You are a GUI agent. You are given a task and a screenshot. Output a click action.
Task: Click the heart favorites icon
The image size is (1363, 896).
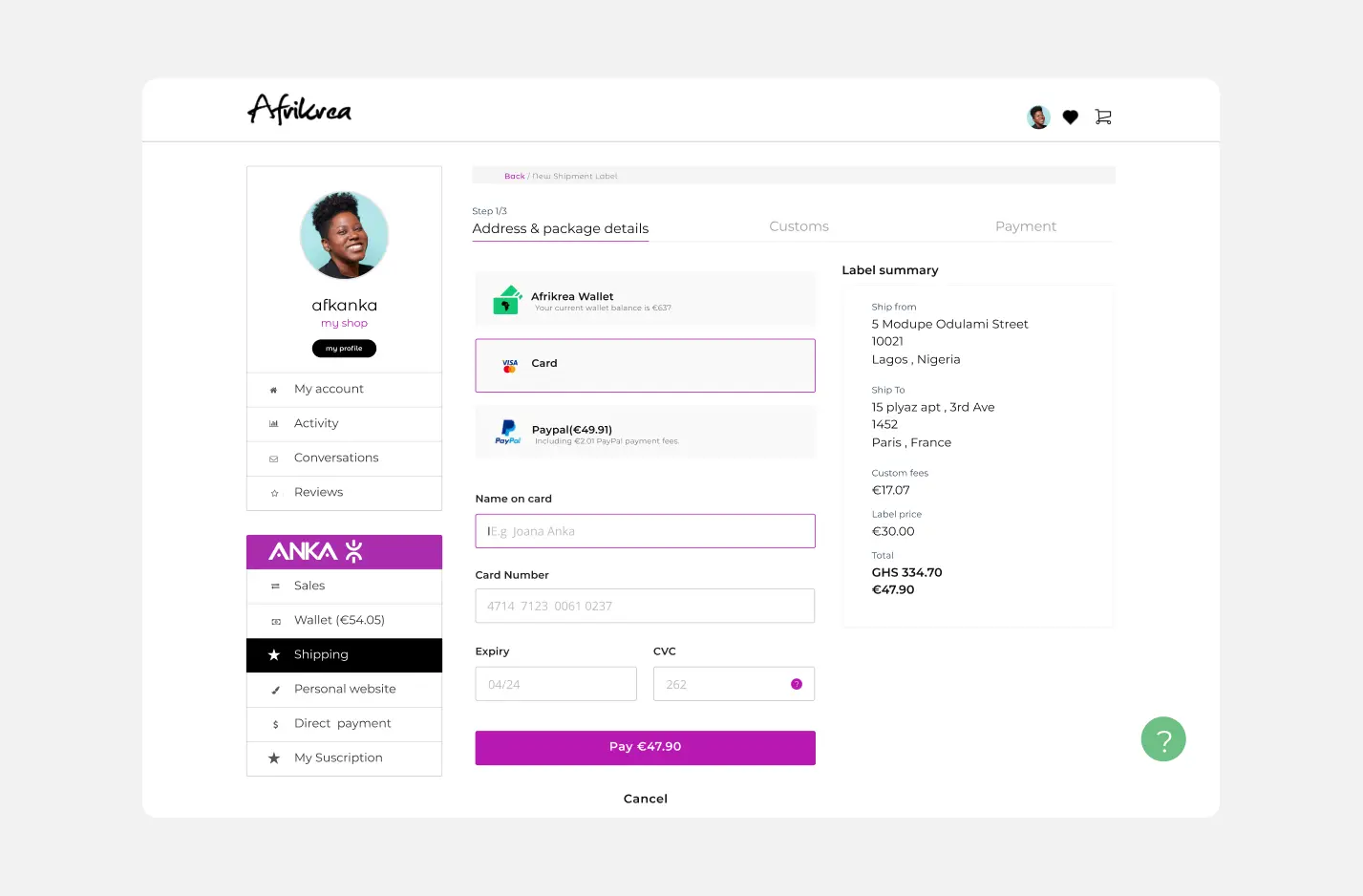tap(1071, 117)
